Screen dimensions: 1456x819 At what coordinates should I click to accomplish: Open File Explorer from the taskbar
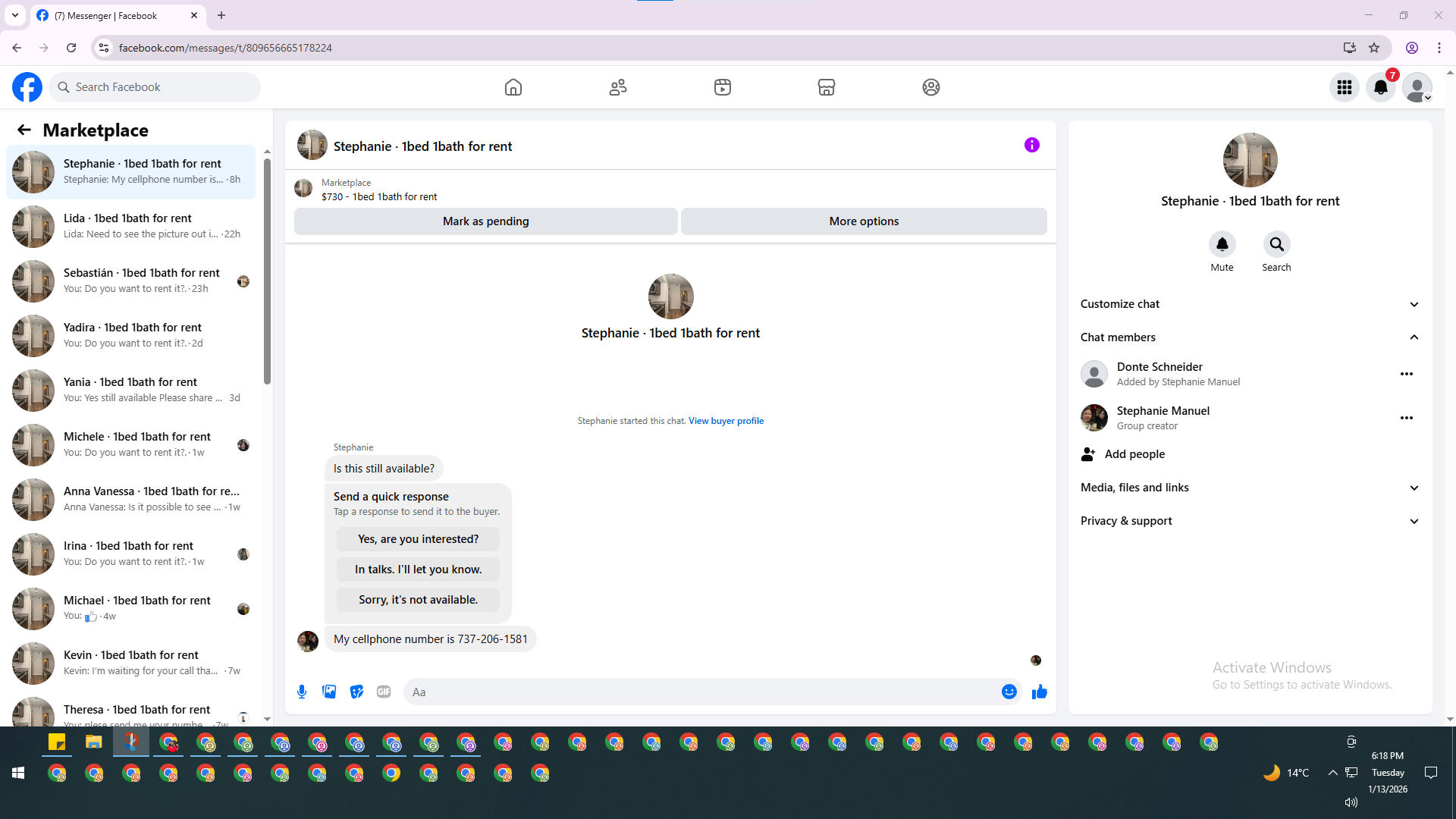tap(93, 742)
